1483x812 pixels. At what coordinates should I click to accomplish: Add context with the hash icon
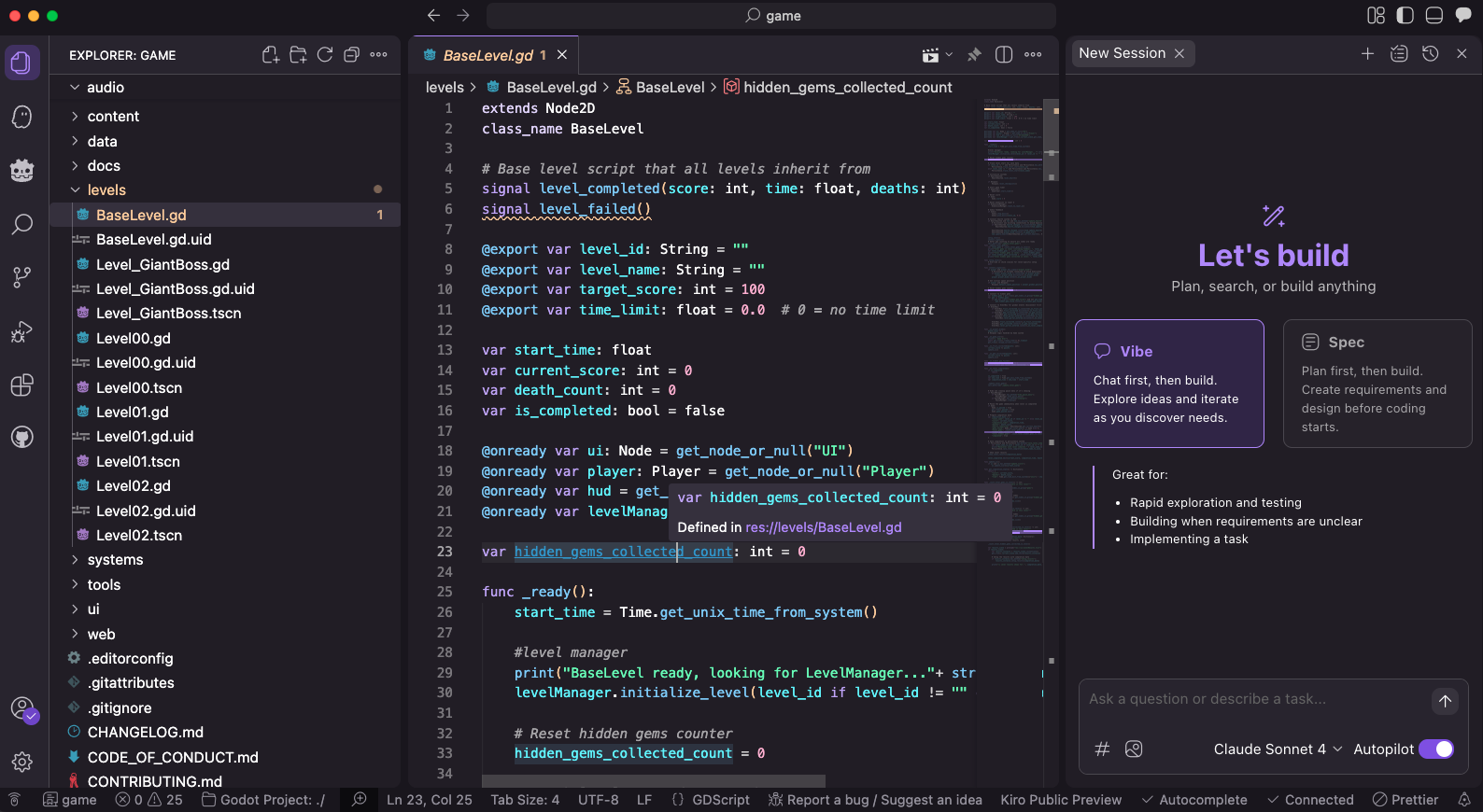point(1102,749)
